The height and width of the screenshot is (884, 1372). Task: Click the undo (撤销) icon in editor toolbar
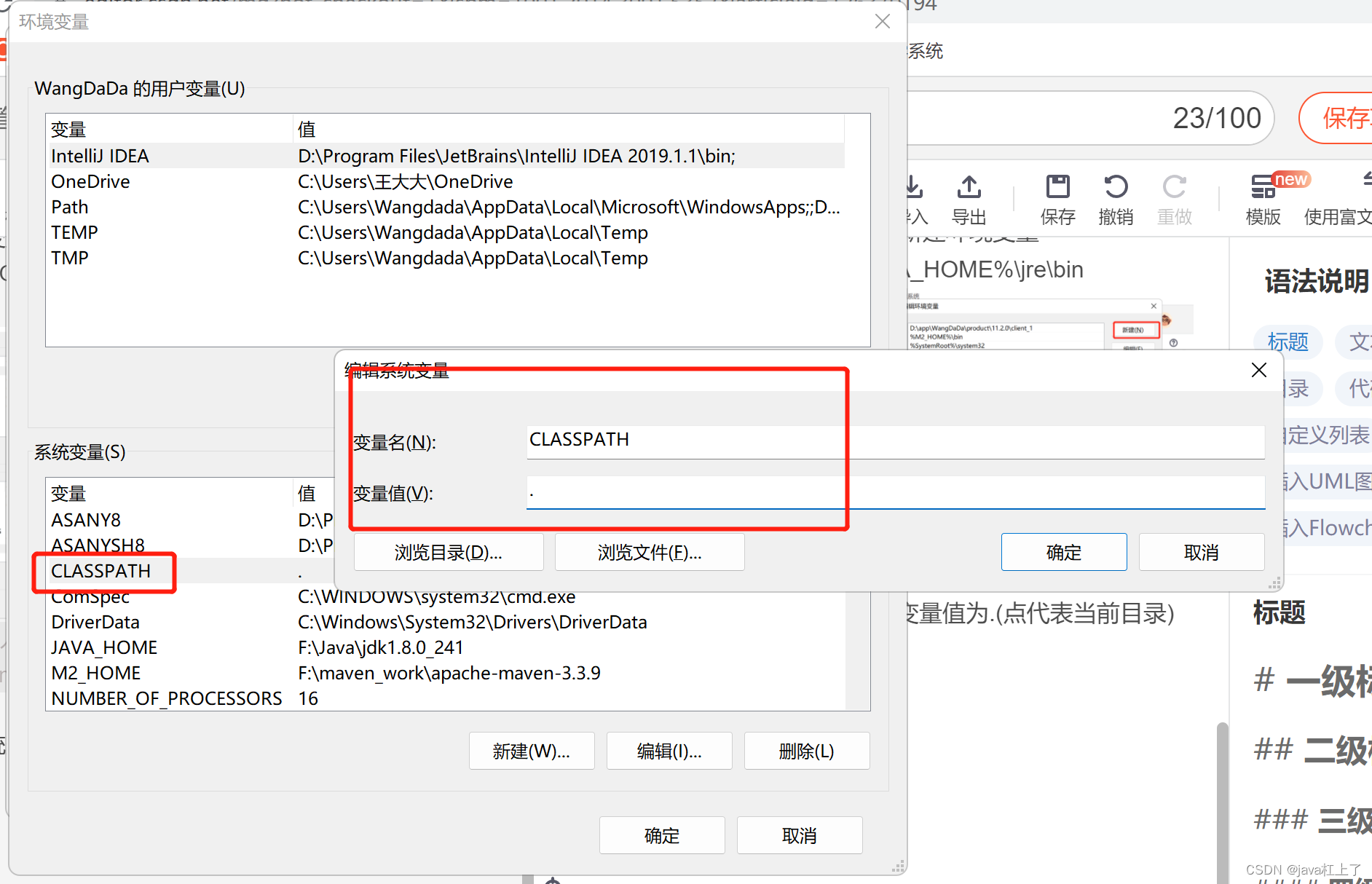[x=1116, y=188]
